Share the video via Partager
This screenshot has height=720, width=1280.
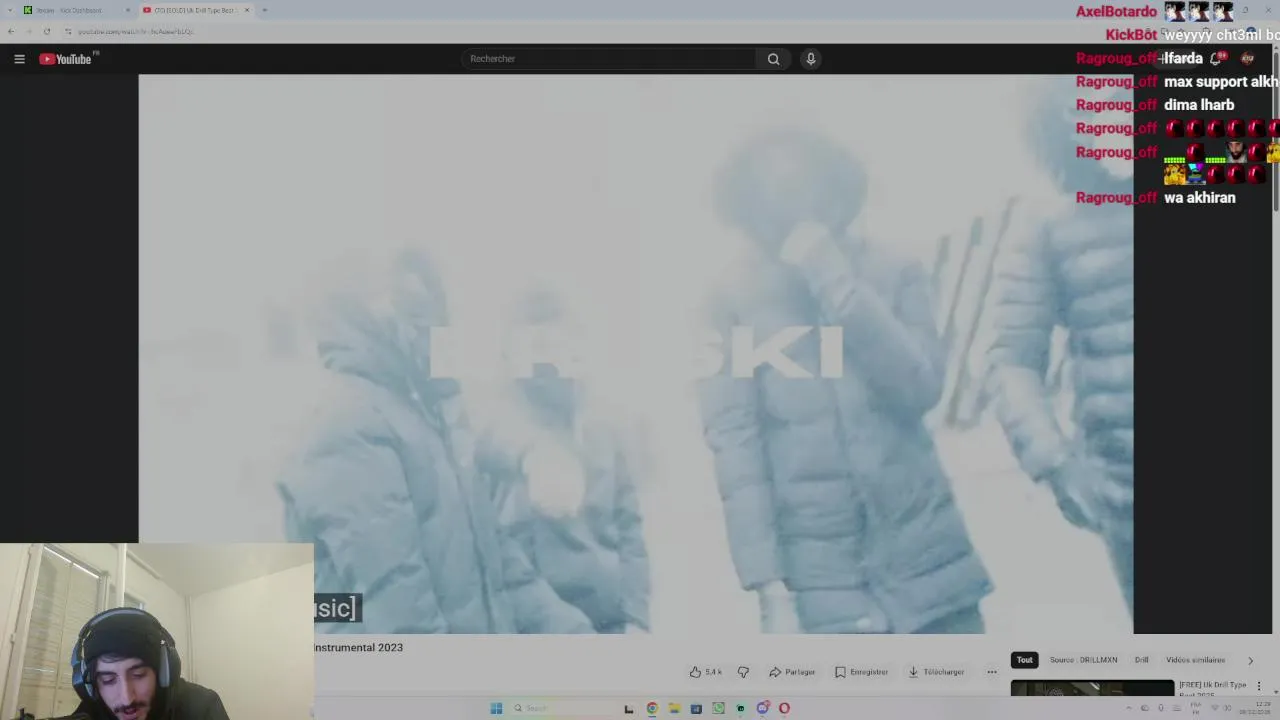792,672
